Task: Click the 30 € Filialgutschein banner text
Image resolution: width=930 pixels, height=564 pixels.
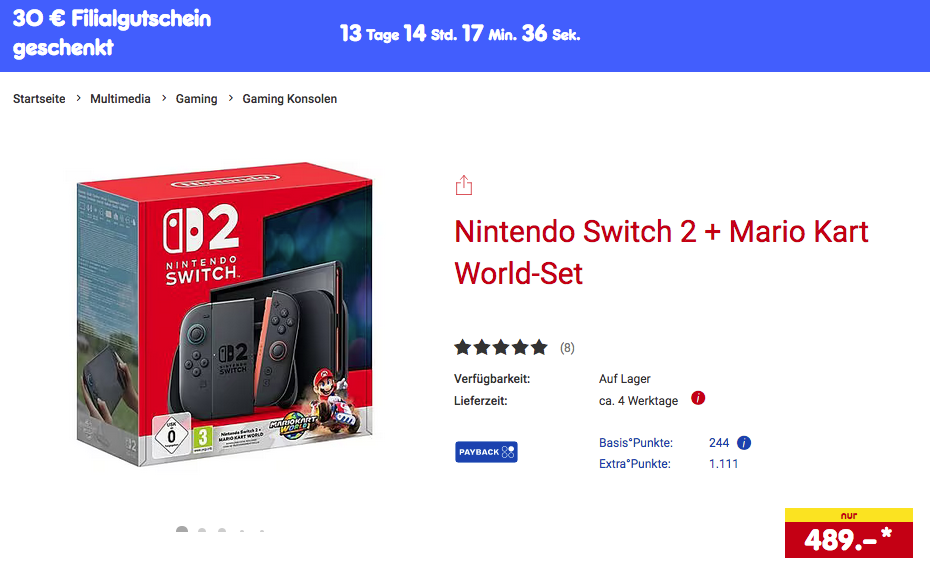Action: 112,33
